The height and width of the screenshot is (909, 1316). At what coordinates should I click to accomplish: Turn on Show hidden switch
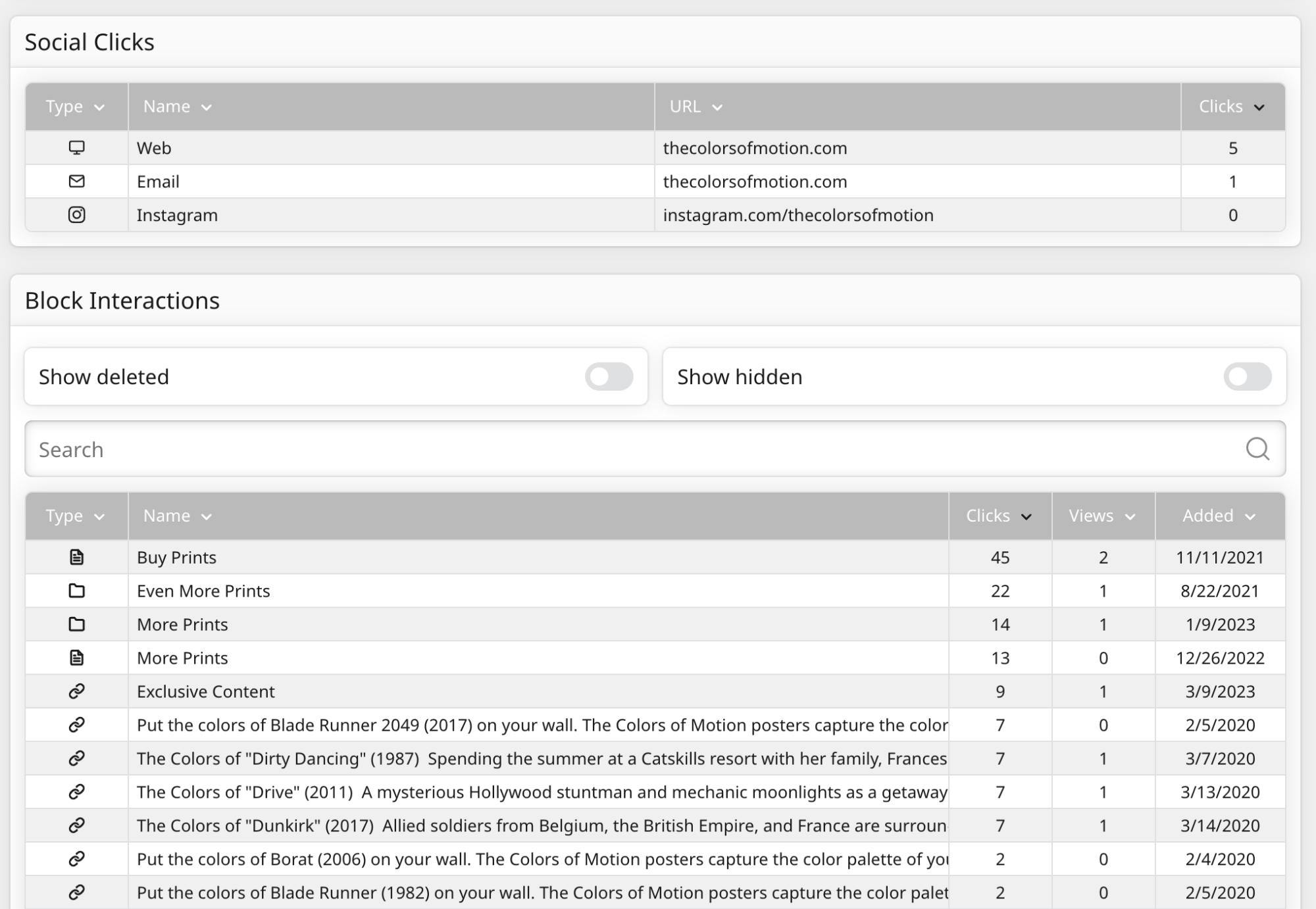coord(1247,376)
